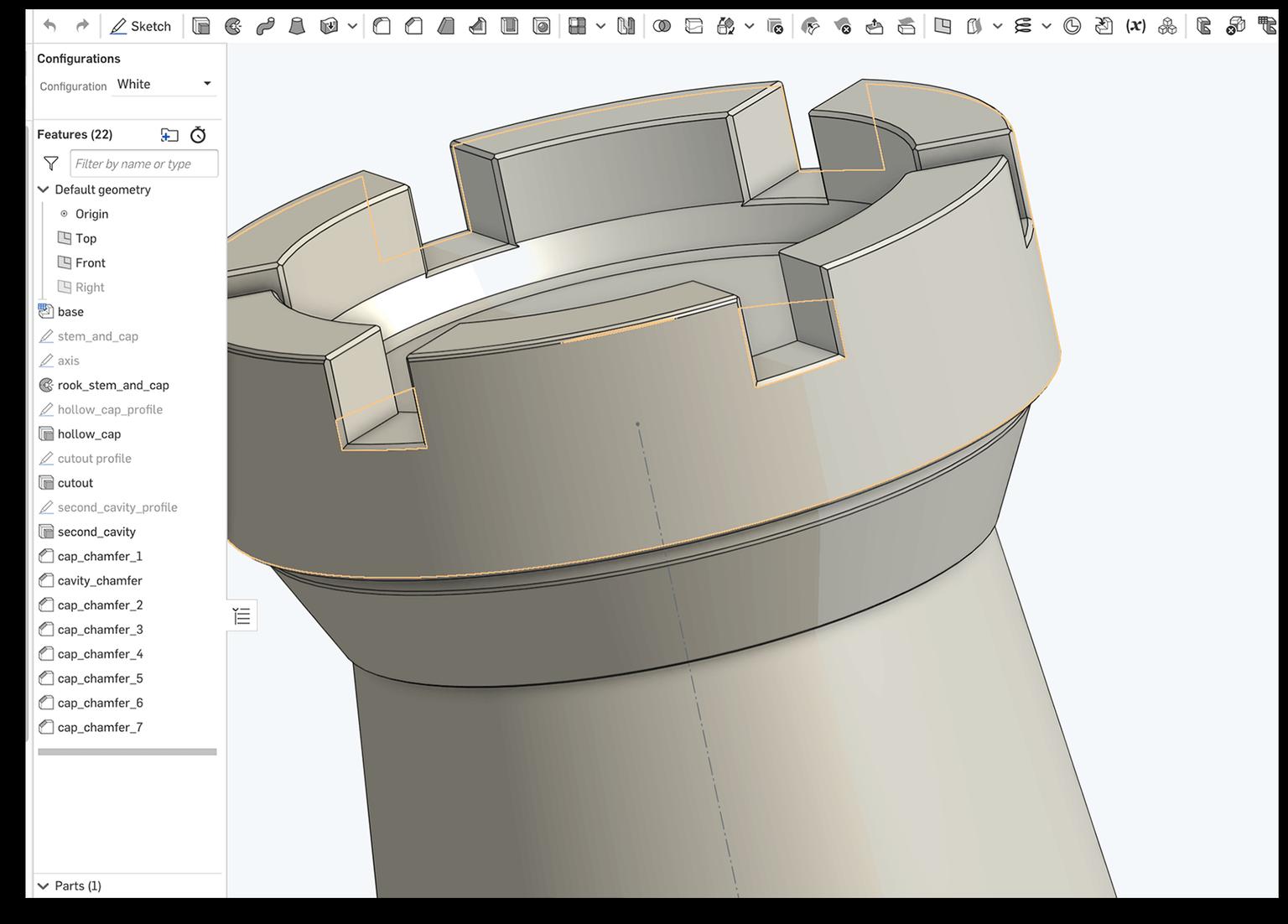Select the Hole tool
The height and width of the screenshot is (924, 1288).
(542, 26)
